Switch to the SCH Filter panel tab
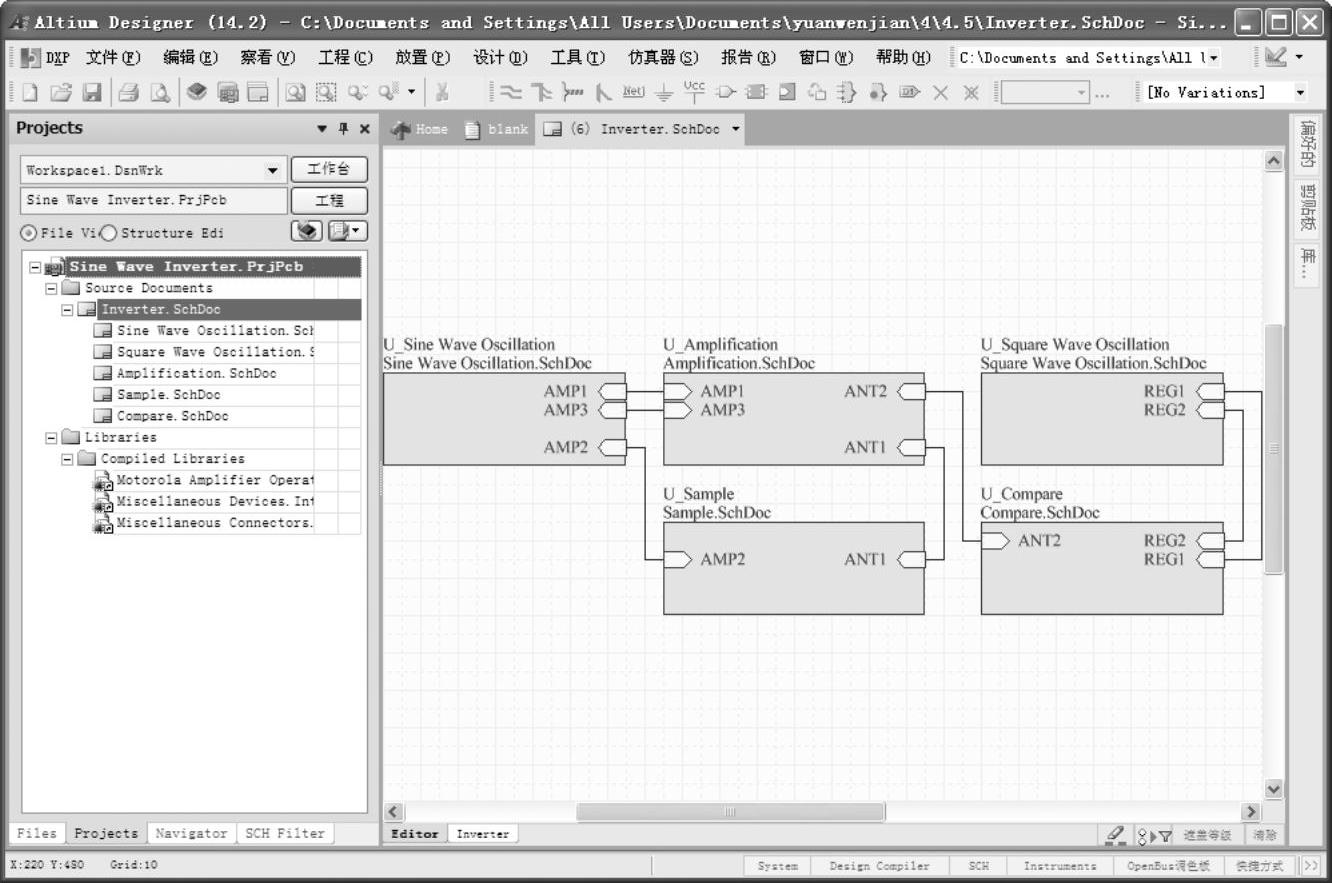Screen dimensions: 1332x883 (x=285, y=833)
